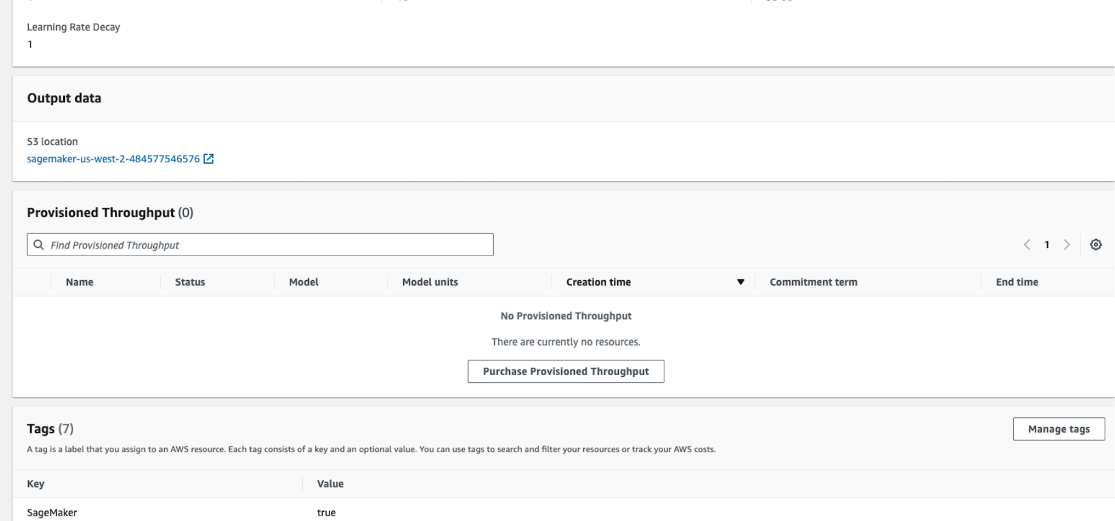
Task: Sort table by the Status column
Action: 189,282
